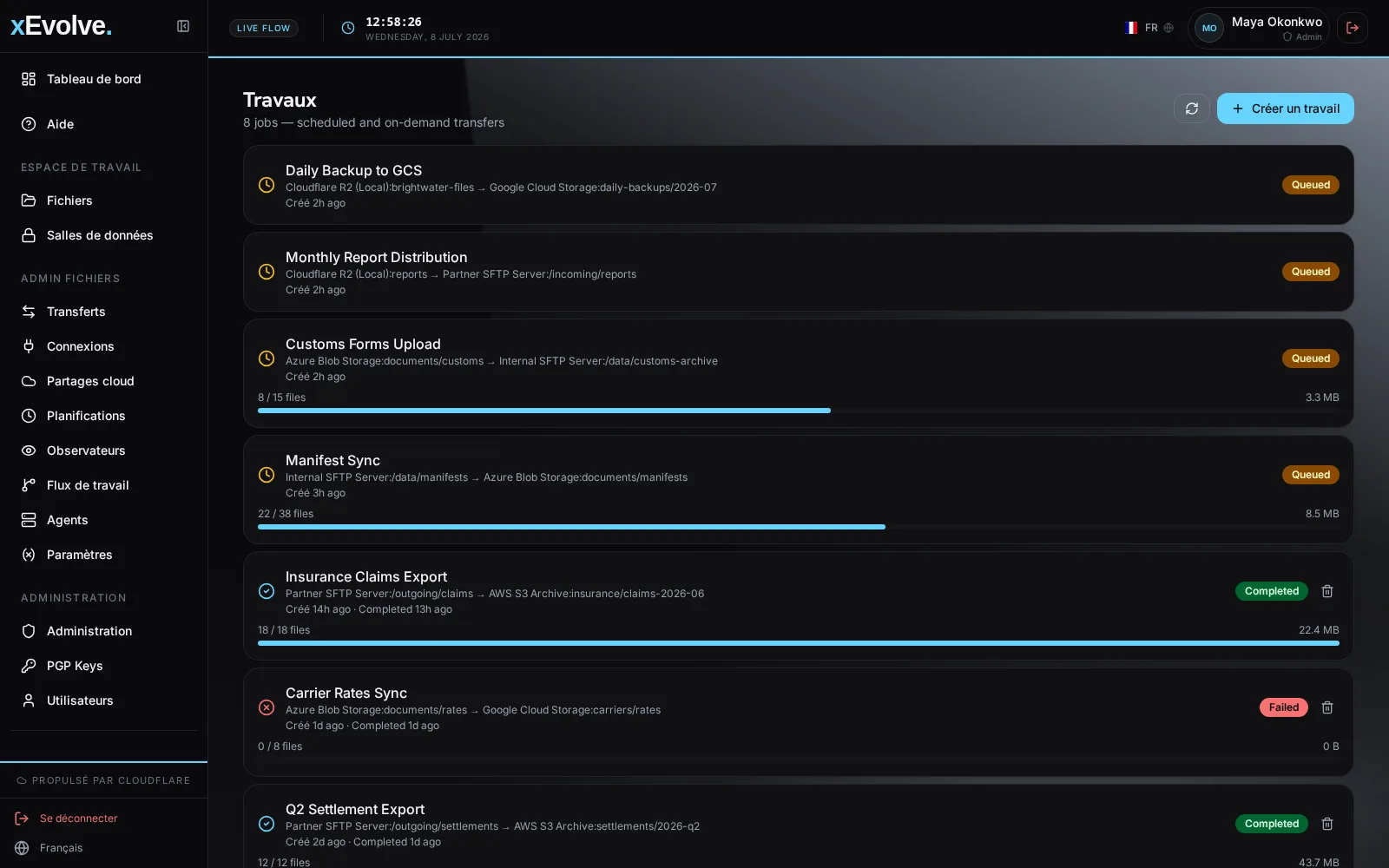Delete the Insurance Claims Export job

pyautogui.click(x=1327, y=591)
